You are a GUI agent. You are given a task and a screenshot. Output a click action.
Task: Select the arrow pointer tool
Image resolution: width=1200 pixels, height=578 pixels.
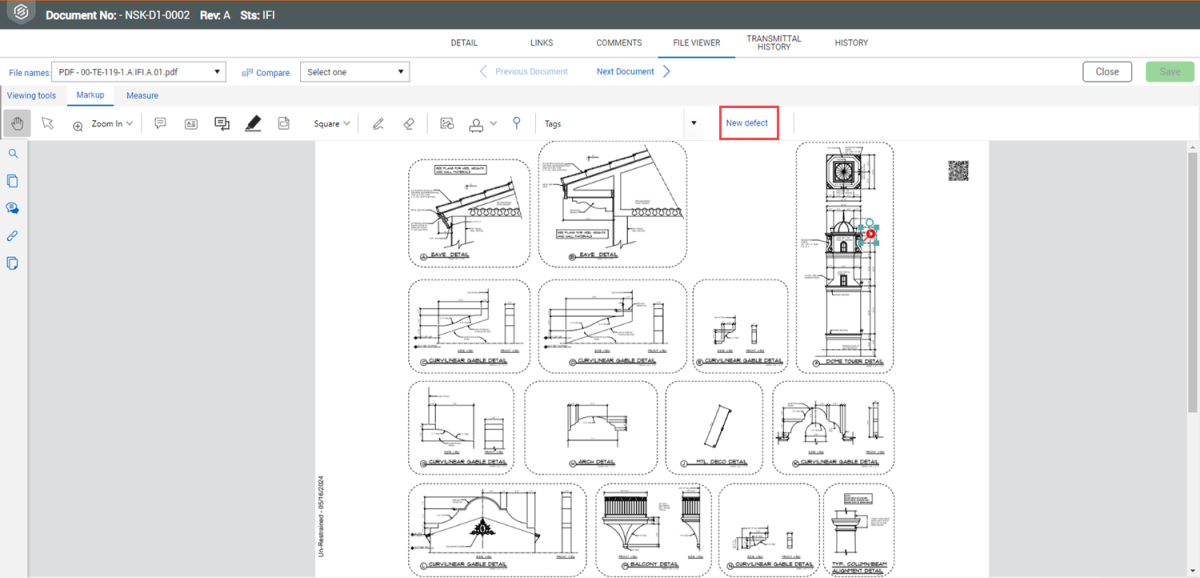coord(47,124)
